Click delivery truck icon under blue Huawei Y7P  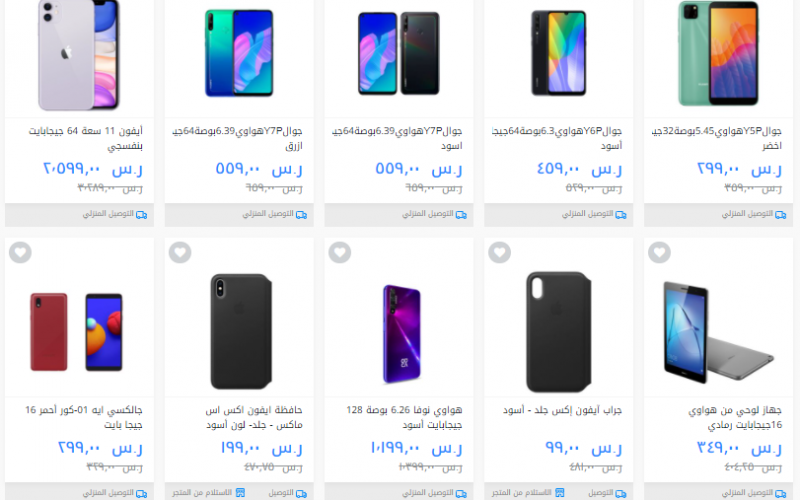point(302,215)
